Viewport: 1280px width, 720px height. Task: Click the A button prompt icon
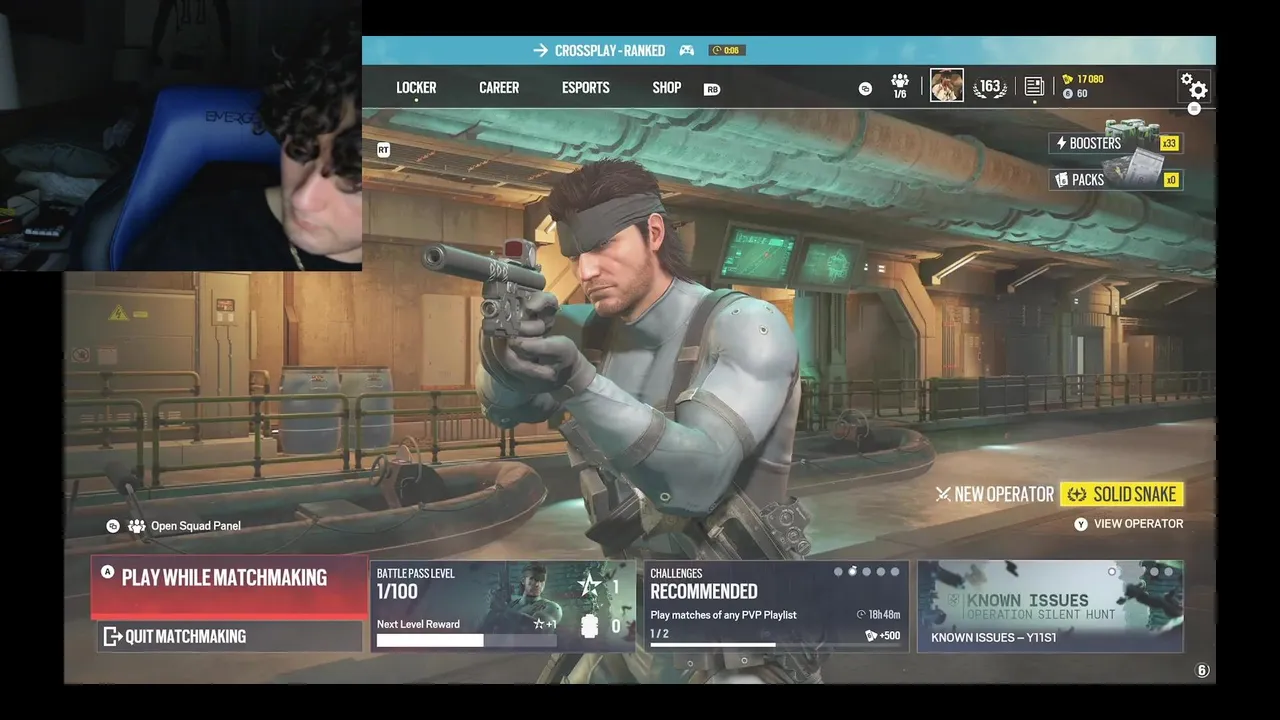tap(108, 573)
